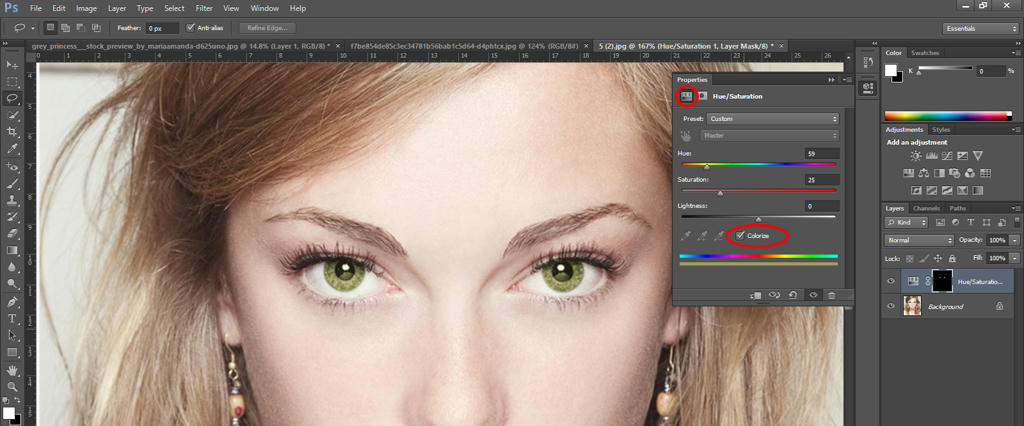The width and height of the screenshot is (1024, 426).
Task: Select the Rectangular Marquee tool
Action: [12, 82]
